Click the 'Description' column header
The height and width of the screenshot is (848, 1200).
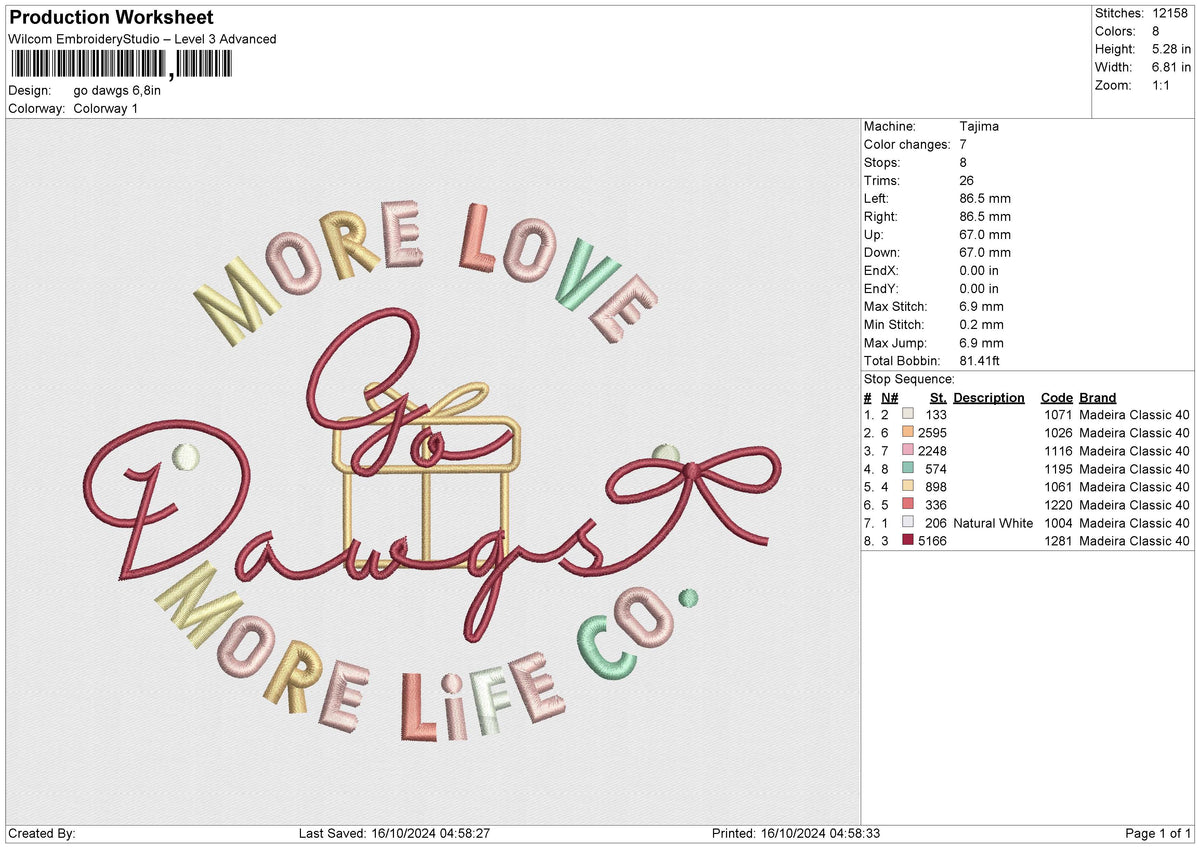tap(989, 397)
